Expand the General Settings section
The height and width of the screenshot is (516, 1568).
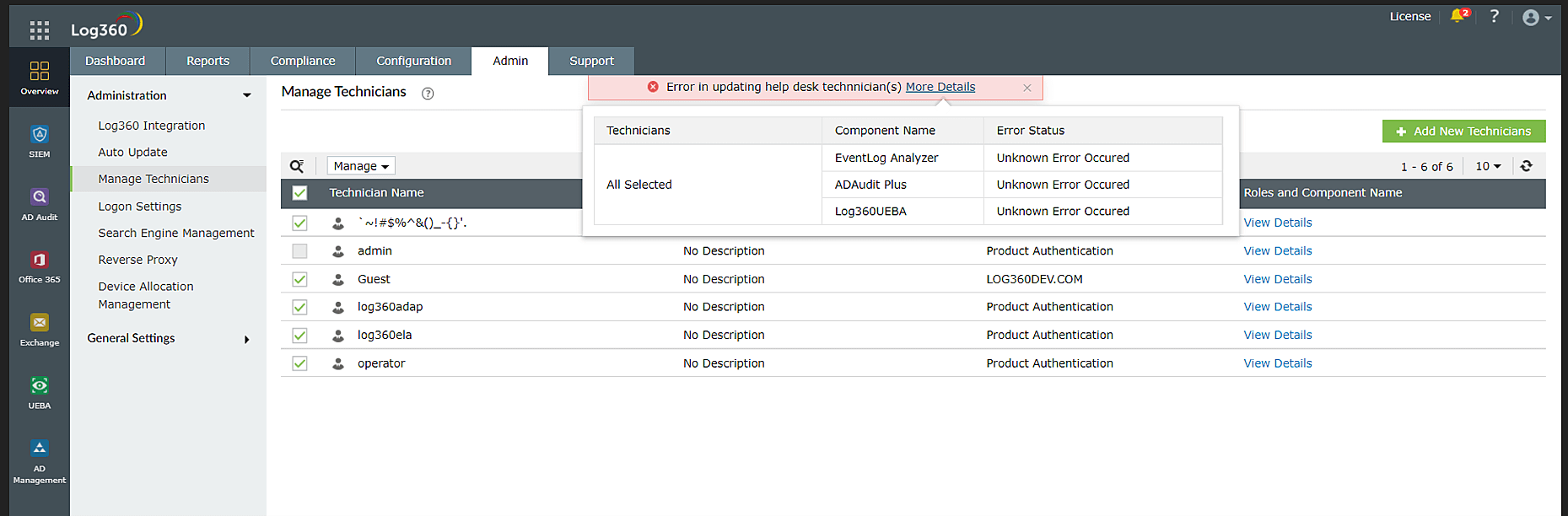click(169, 338)
